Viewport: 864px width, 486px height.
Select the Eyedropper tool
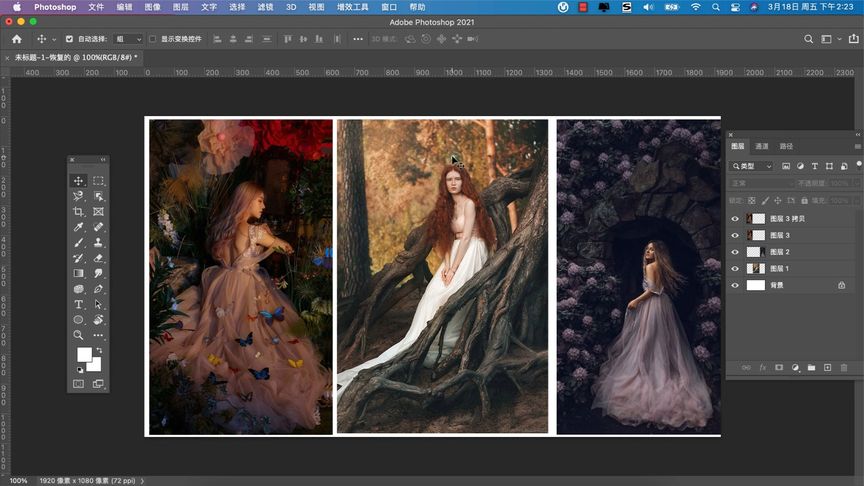click(78, 227)
